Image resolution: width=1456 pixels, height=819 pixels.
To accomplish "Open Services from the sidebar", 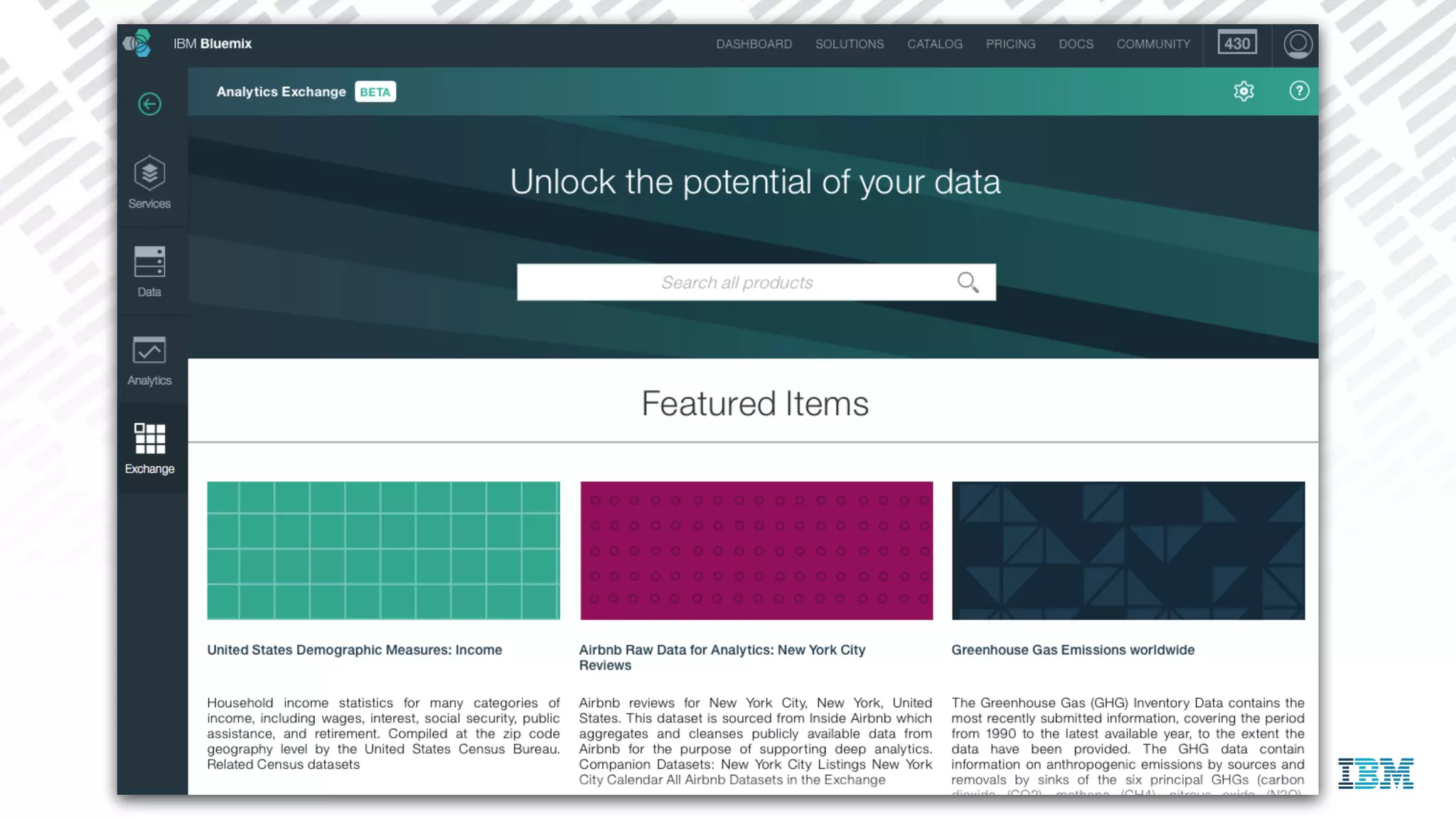I will click(149, 182).
